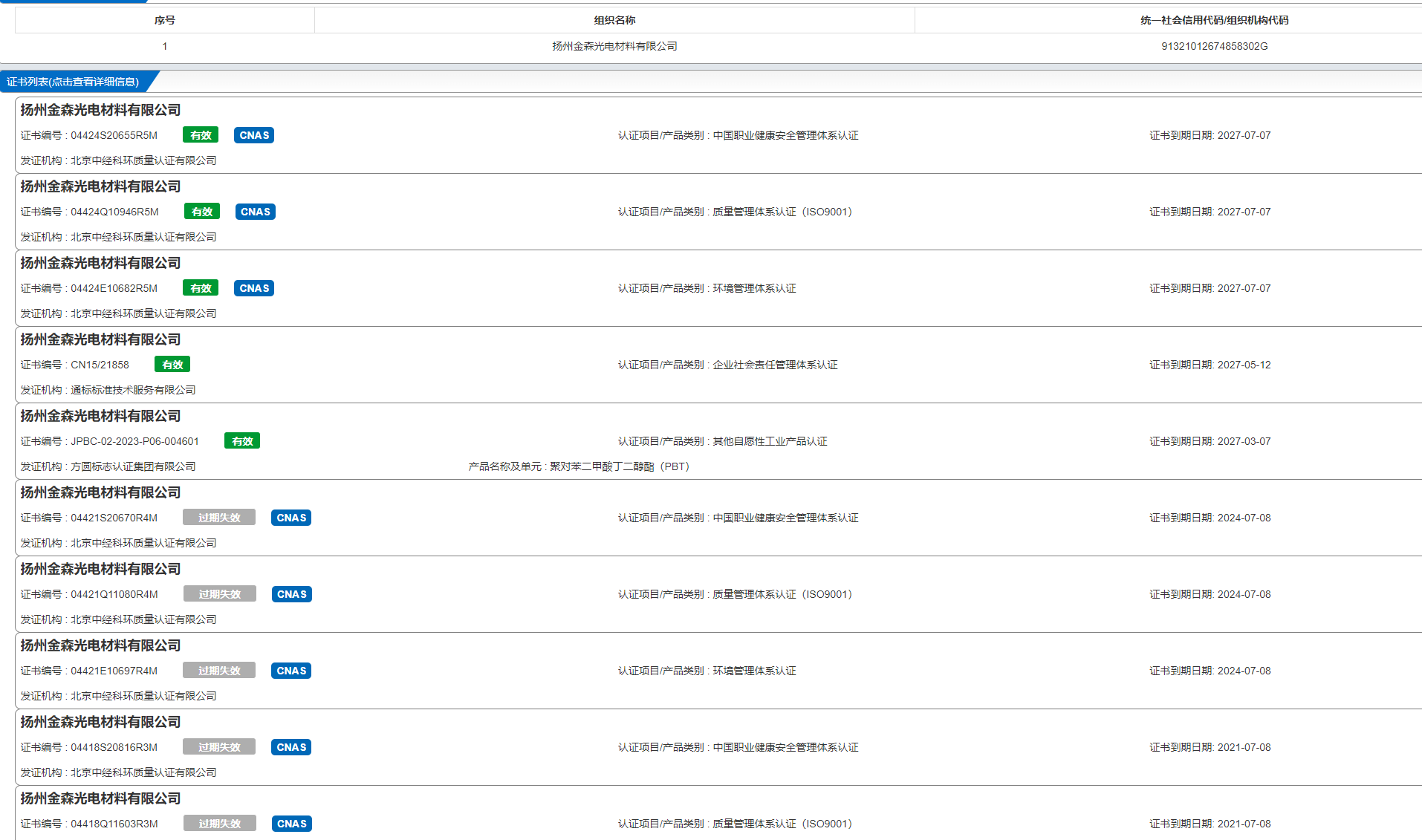Click 中国职业健康安全管理体系认证 text for 04424S20655R5M
The height and width of the screenshot is (840, 1422).
coord(785,135)
